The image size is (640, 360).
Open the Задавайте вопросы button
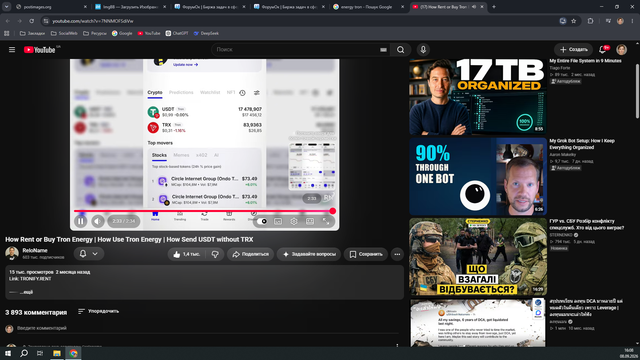pos(309,254)
